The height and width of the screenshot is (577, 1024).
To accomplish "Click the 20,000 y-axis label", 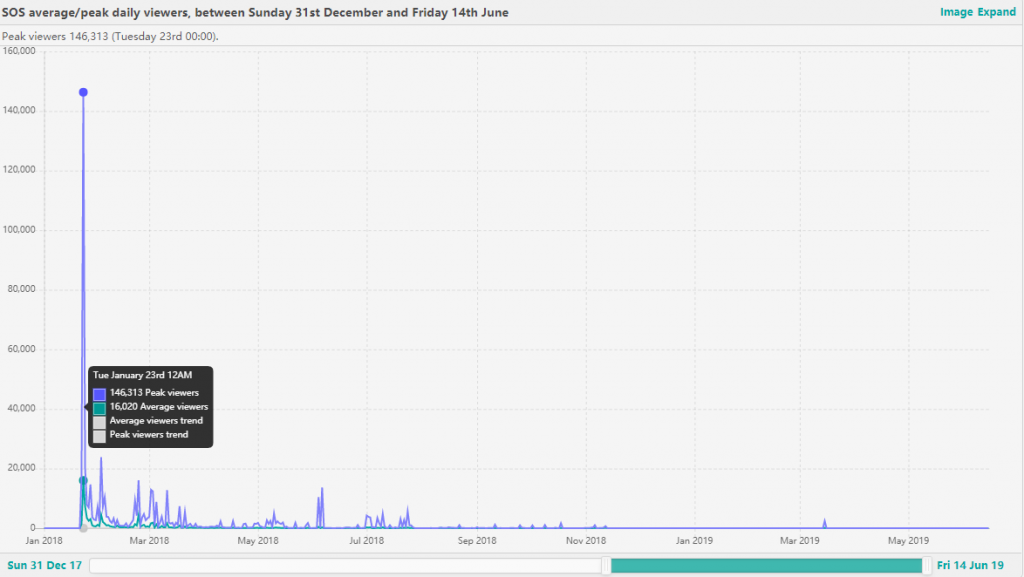I will [22, 468].
